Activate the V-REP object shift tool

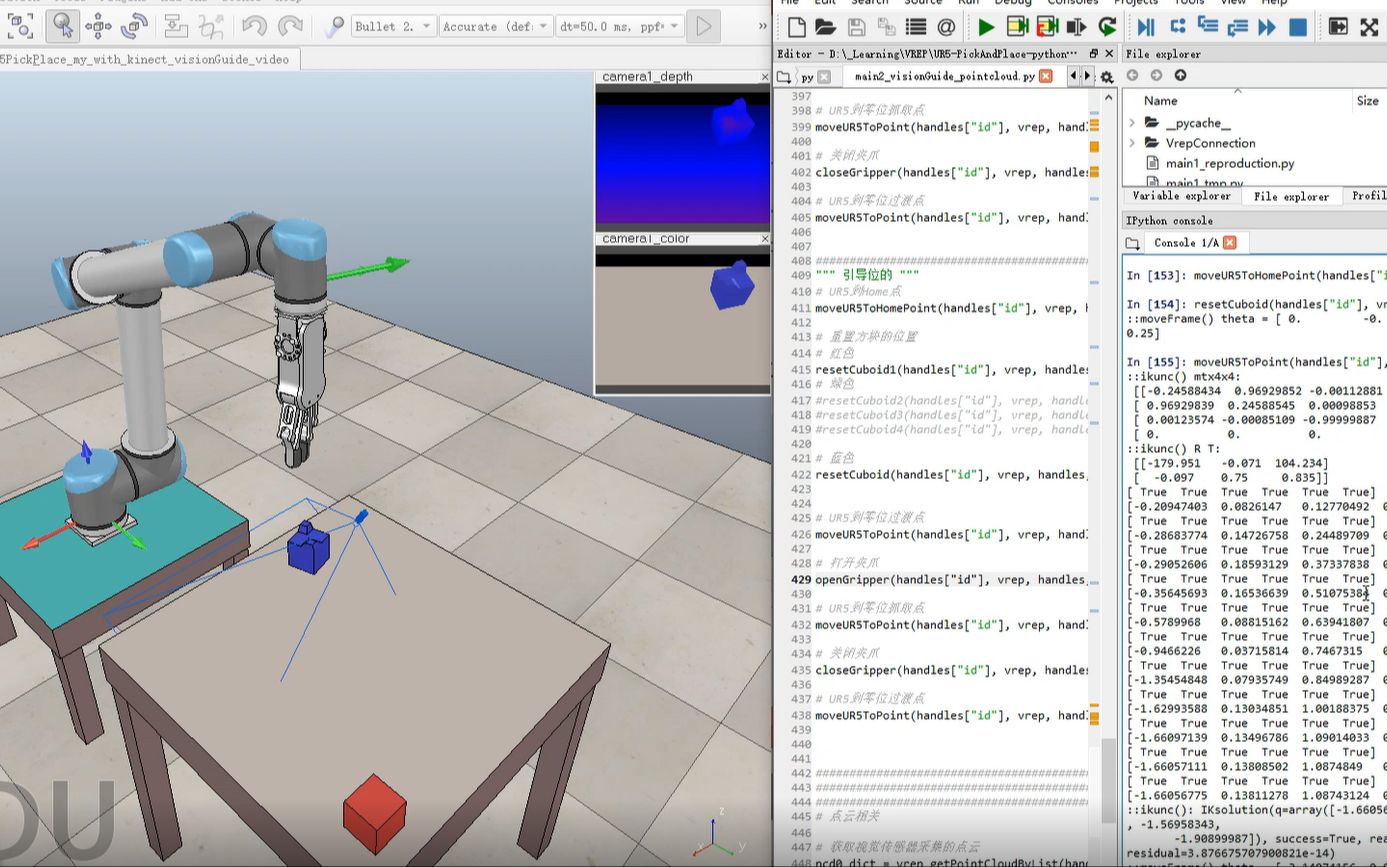point(98,26)
